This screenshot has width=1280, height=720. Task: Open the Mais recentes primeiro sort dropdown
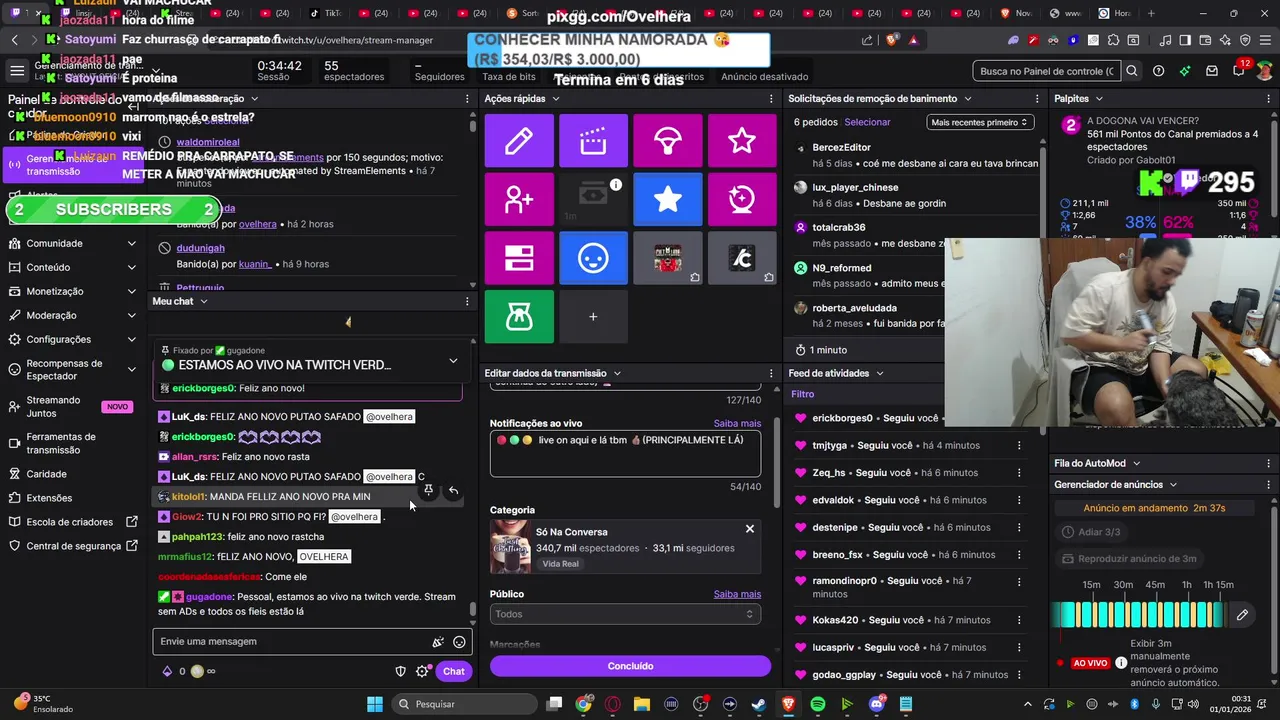(979, 122)
